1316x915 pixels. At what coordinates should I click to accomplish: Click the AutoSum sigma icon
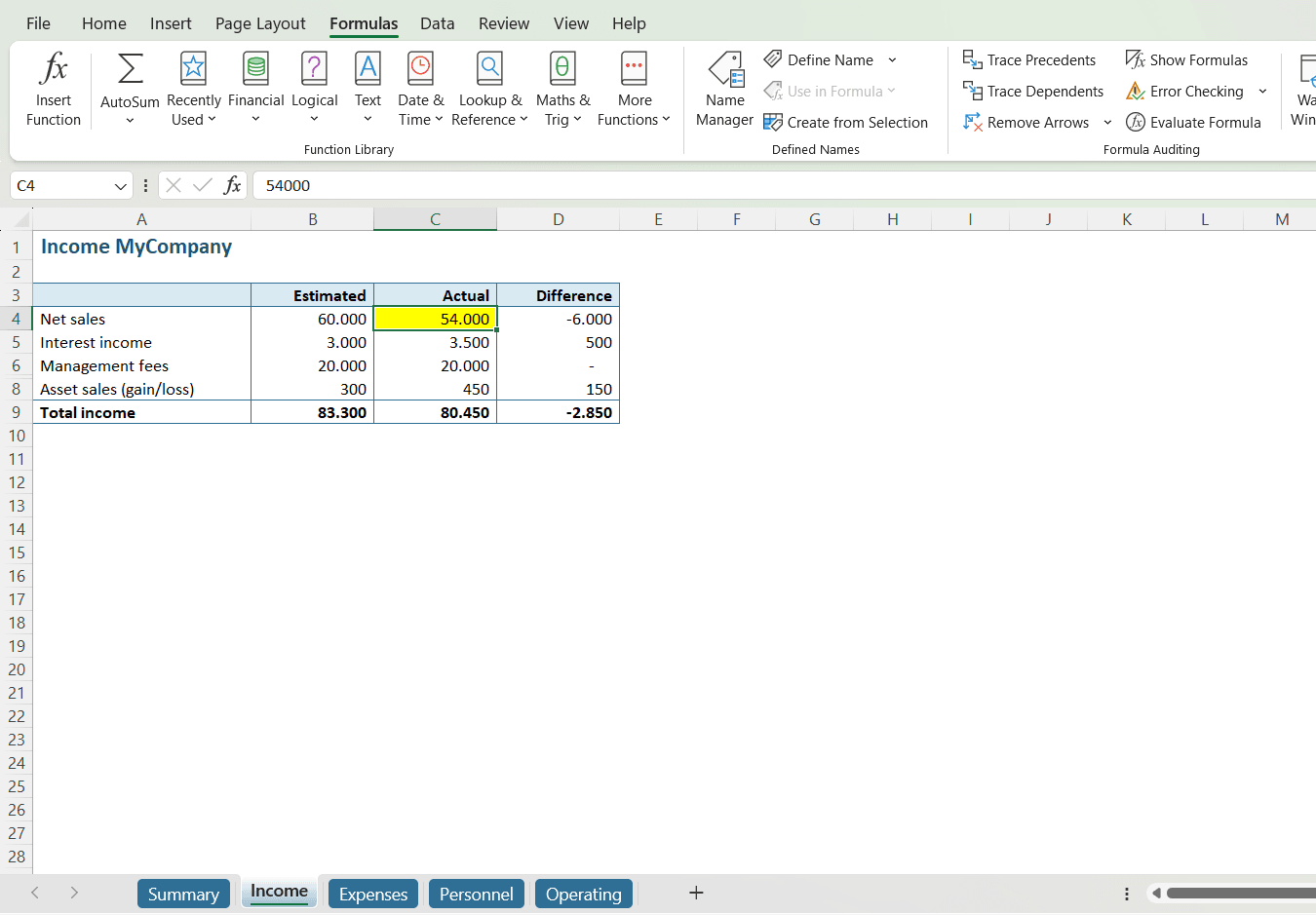point(130,70)
